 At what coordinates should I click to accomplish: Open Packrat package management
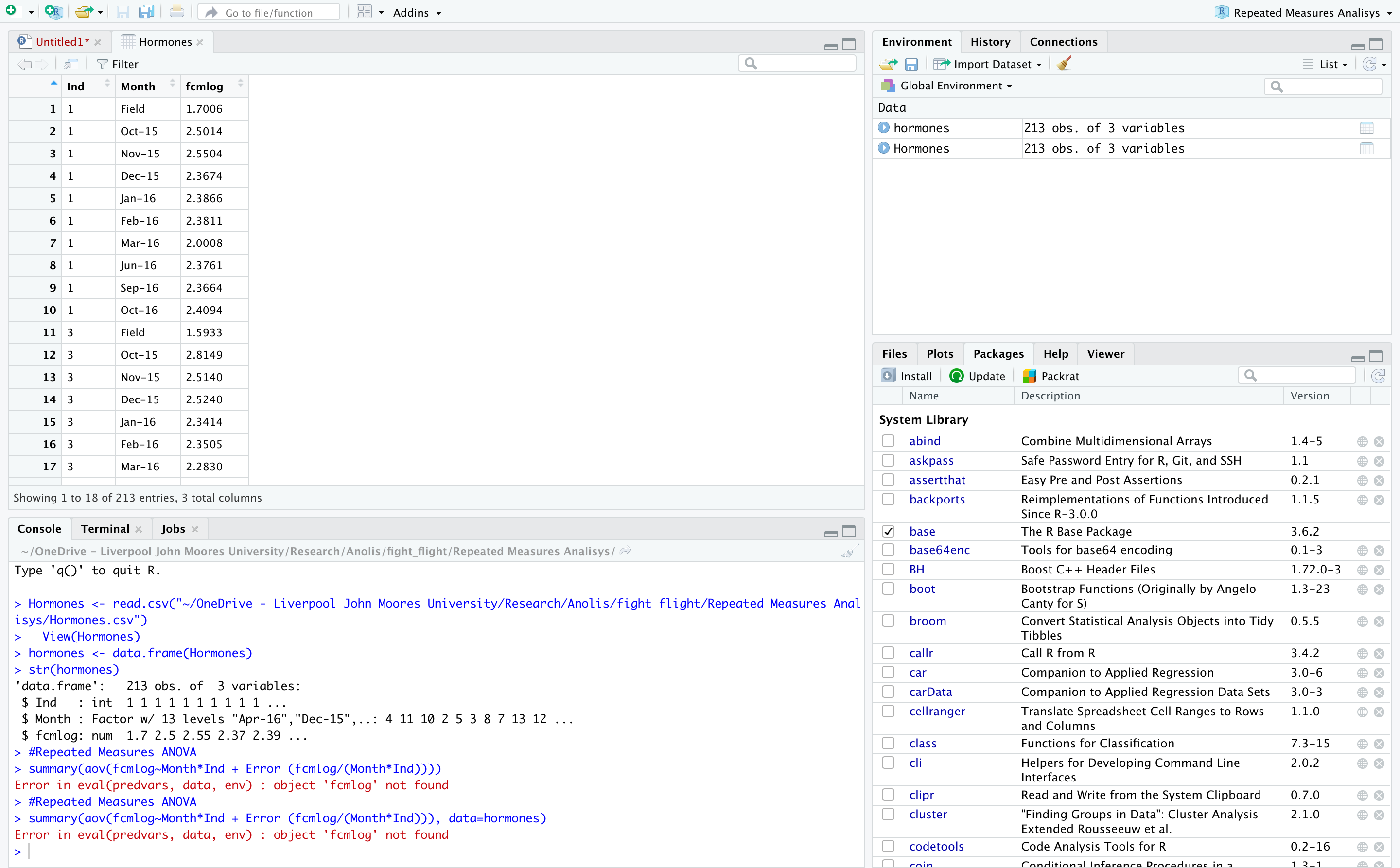click(x=1051, y=376)
